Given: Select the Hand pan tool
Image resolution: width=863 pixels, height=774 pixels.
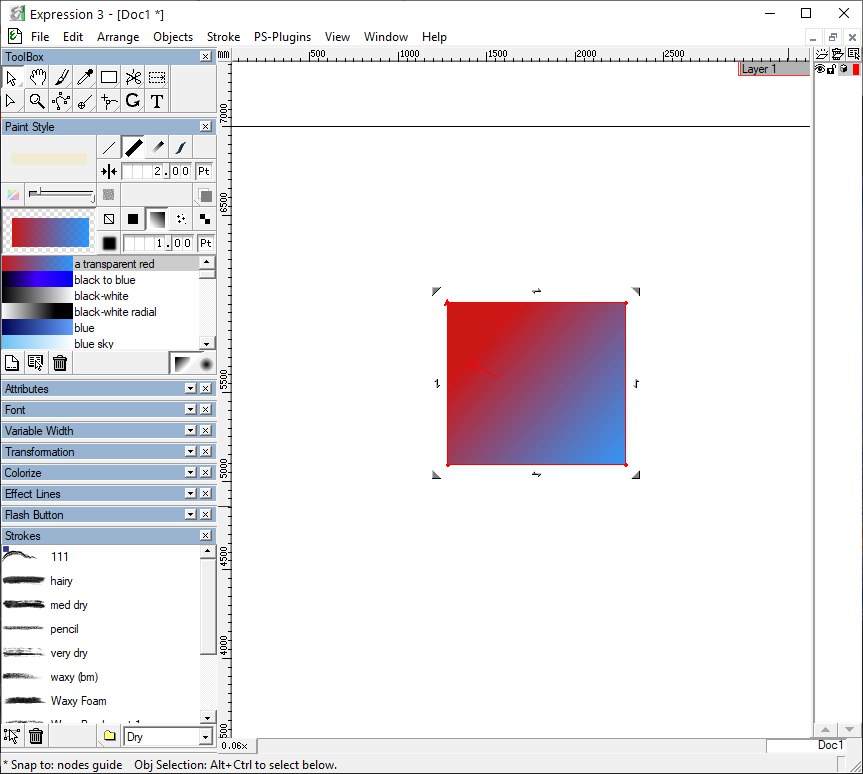Looking at the screenshot, I should tap(37, 77).
